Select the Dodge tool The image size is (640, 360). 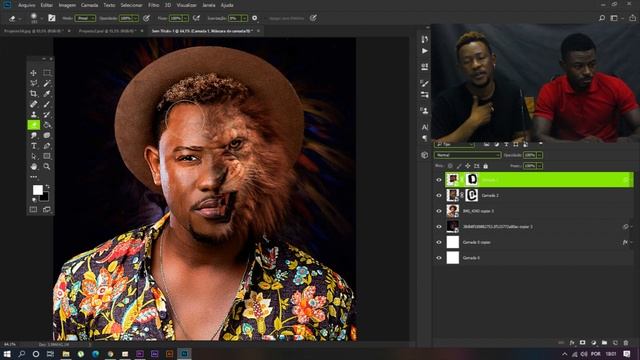coord(33,136)
